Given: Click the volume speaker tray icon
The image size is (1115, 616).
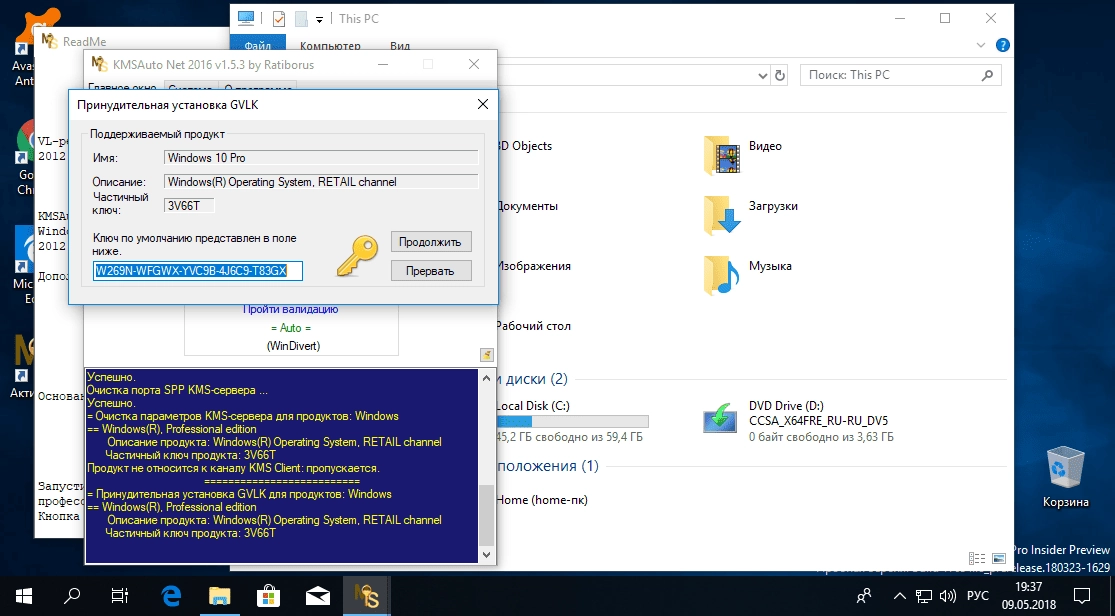Looking at the screenshot, I should click(x=947, y=596).
